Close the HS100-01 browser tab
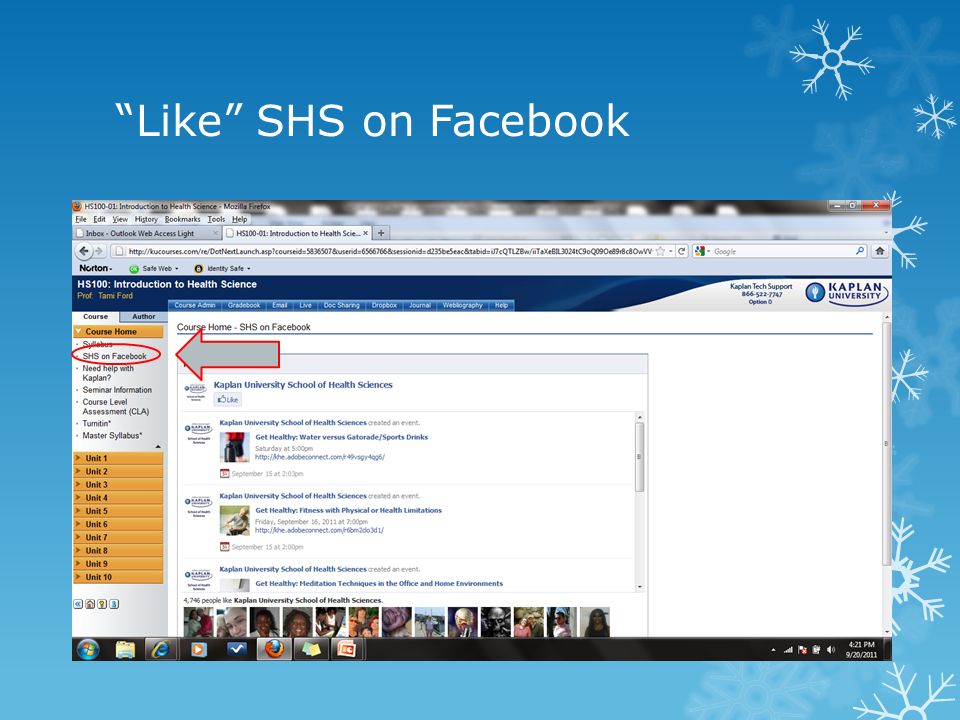Screen dimensions: 960x720 (366, 233)
